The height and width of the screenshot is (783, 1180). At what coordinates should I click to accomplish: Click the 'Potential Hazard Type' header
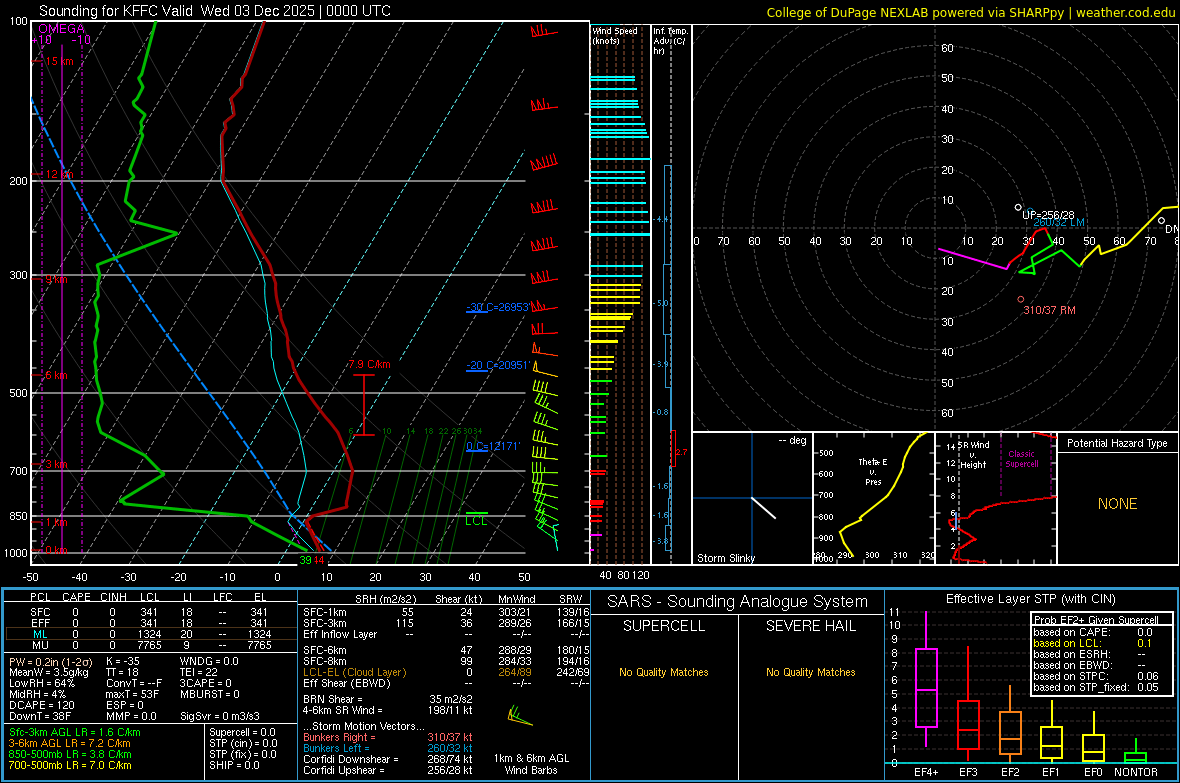(x=1117, y=443)
